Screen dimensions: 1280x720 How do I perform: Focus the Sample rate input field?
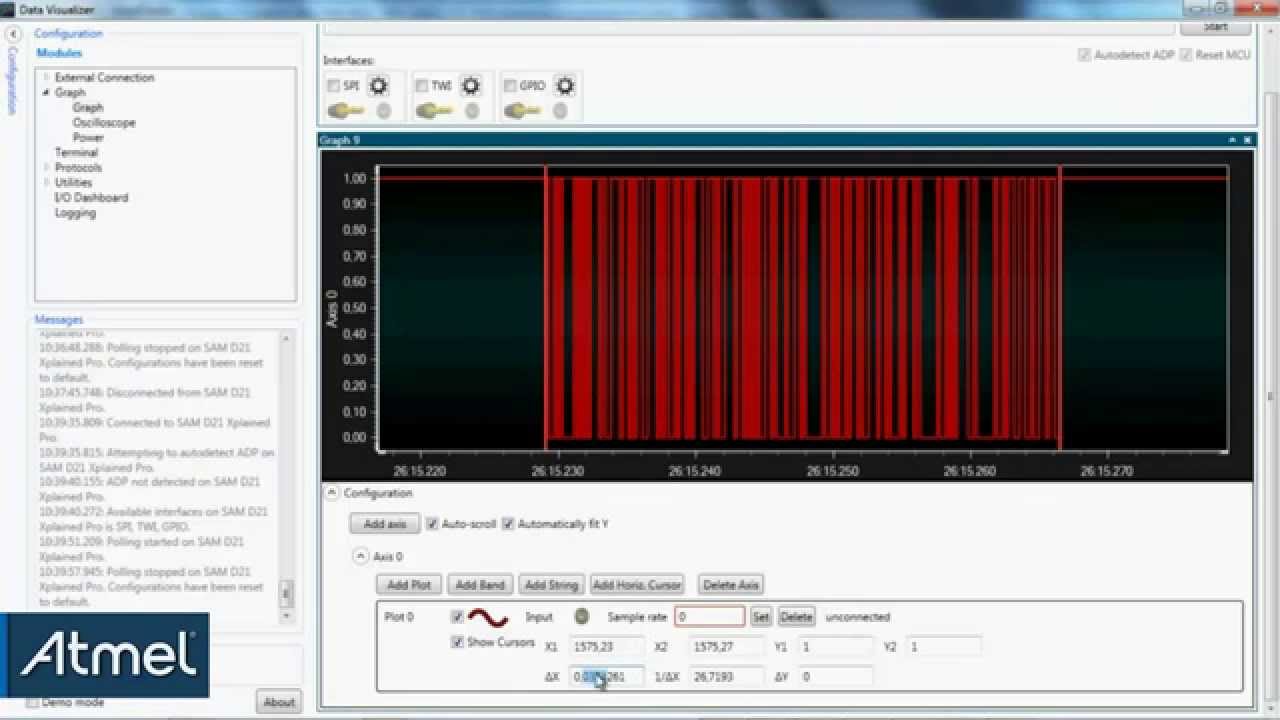pos(710,617)
